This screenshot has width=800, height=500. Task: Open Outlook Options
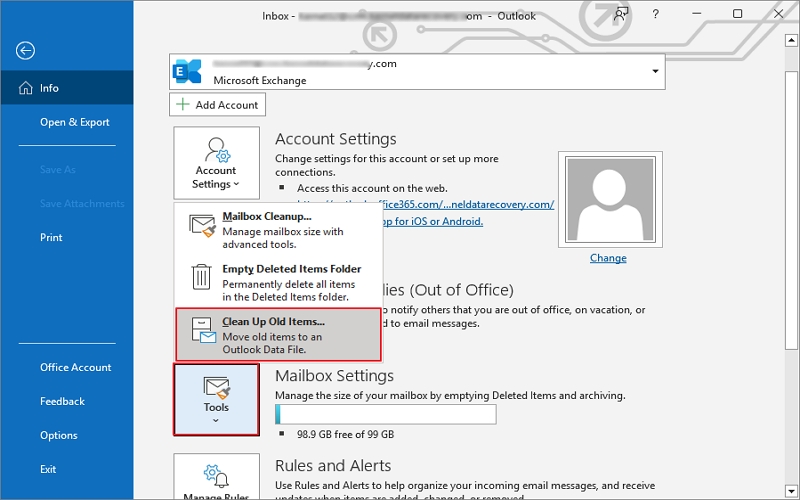[58, 435]
